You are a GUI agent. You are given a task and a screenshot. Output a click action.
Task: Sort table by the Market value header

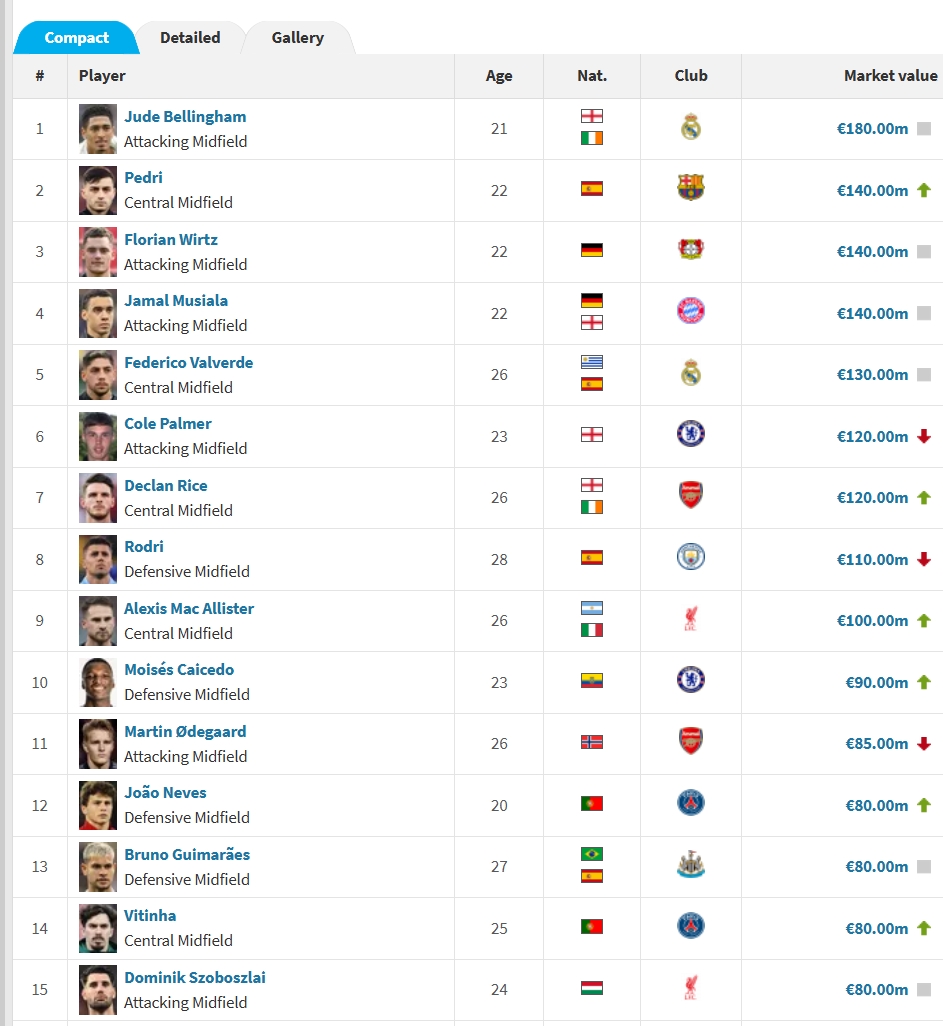[890, 76]
